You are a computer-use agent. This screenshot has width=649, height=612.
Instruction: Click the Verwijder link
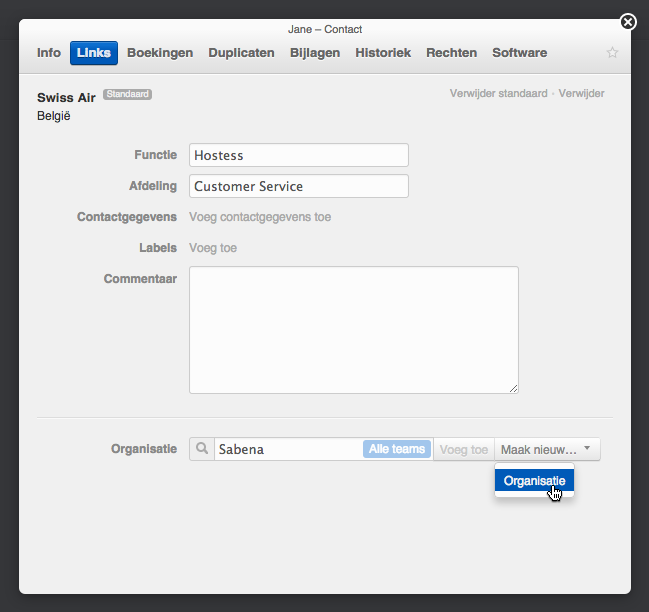pyautogui.click(x=581, y=93)
